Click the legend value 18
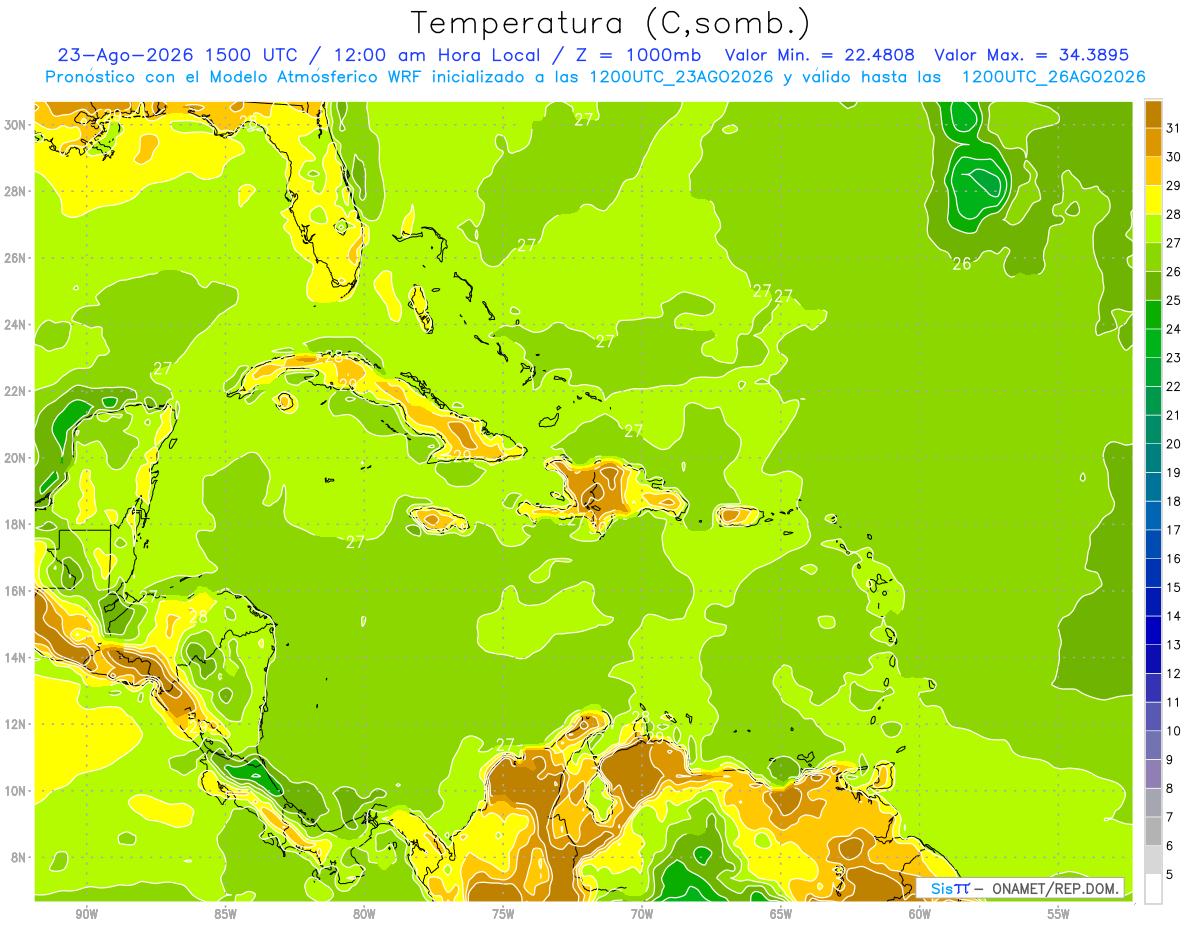The height and width of the screenshot is (927, 1200). click(1174, 501)
